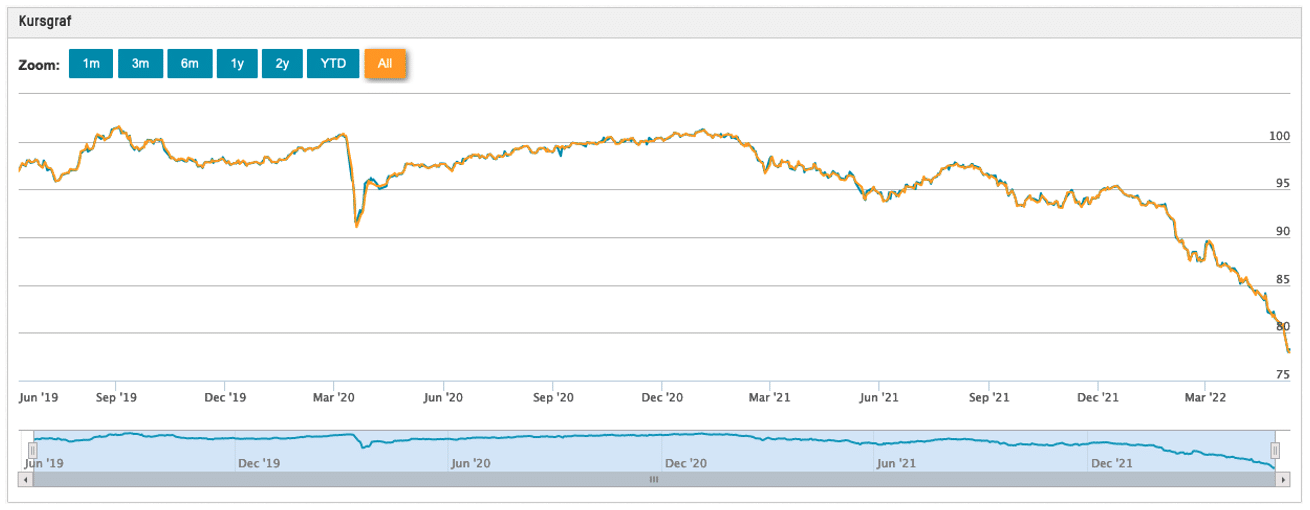Screen dimensions: 1310x510
Task: Click the 100 y-axis value label
Action: pyautogui.click(x=1280, y=136)
